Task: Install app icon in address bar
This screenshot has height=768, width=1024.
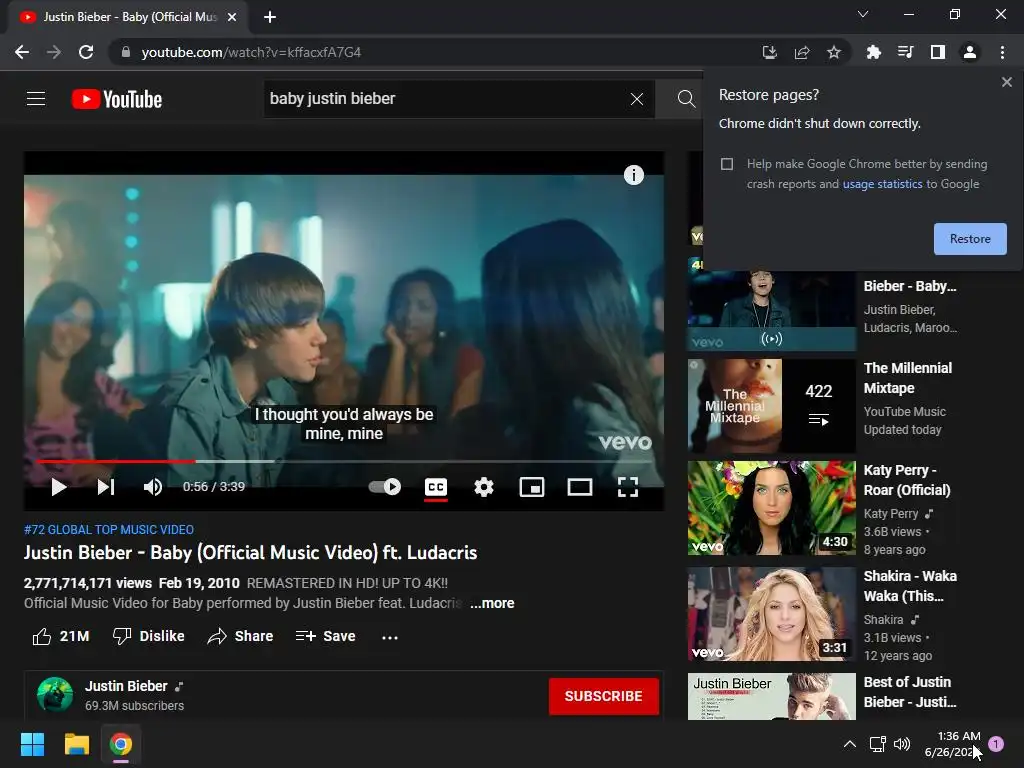Action: [769, 52]
